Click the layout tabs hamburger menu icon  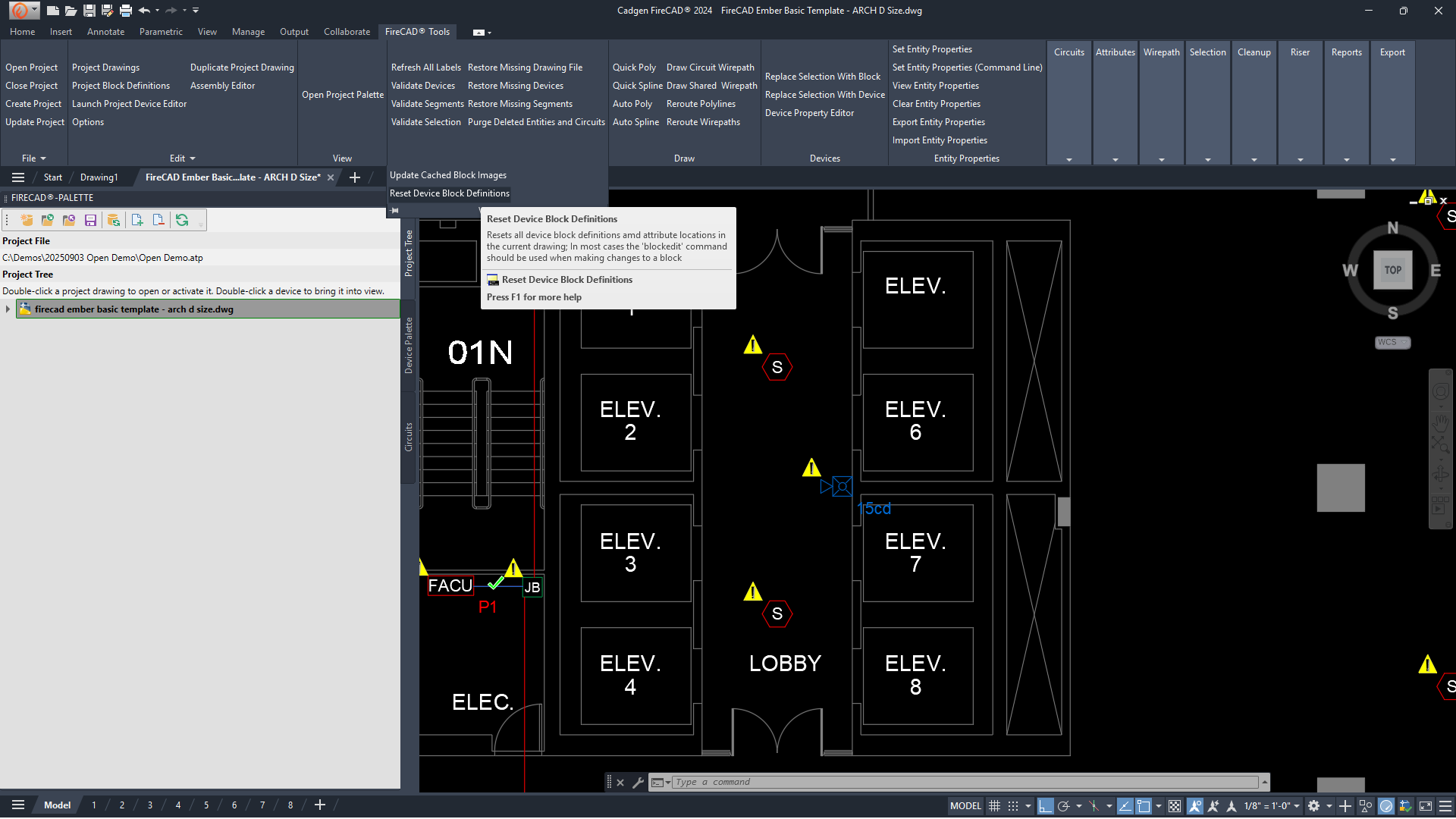tap(18, 805)
